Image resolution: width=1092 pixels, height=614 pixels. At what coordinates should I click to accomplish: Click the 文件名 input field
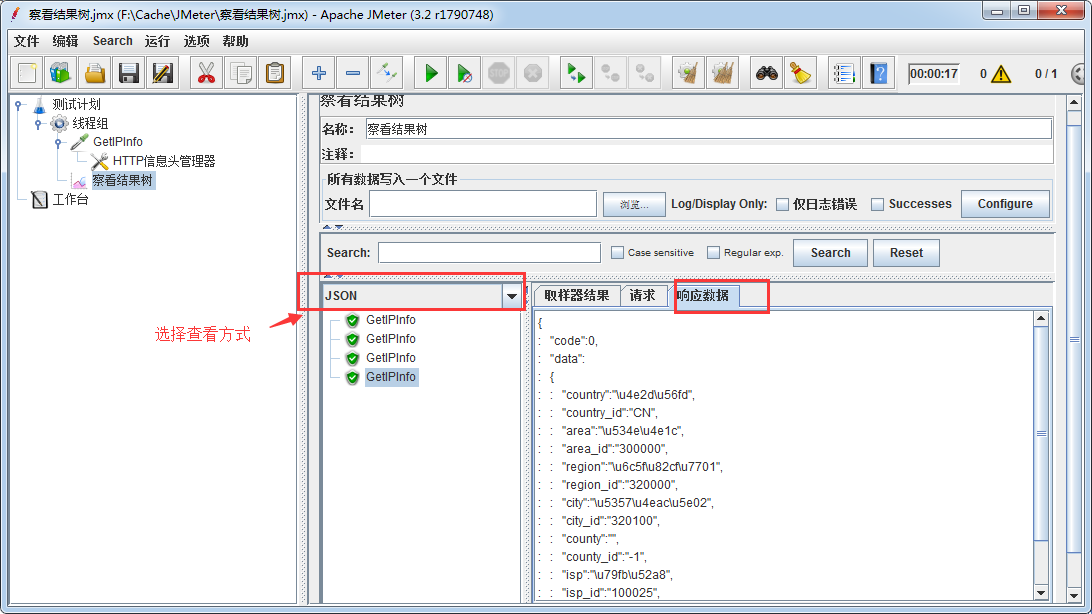coord(483,204)
